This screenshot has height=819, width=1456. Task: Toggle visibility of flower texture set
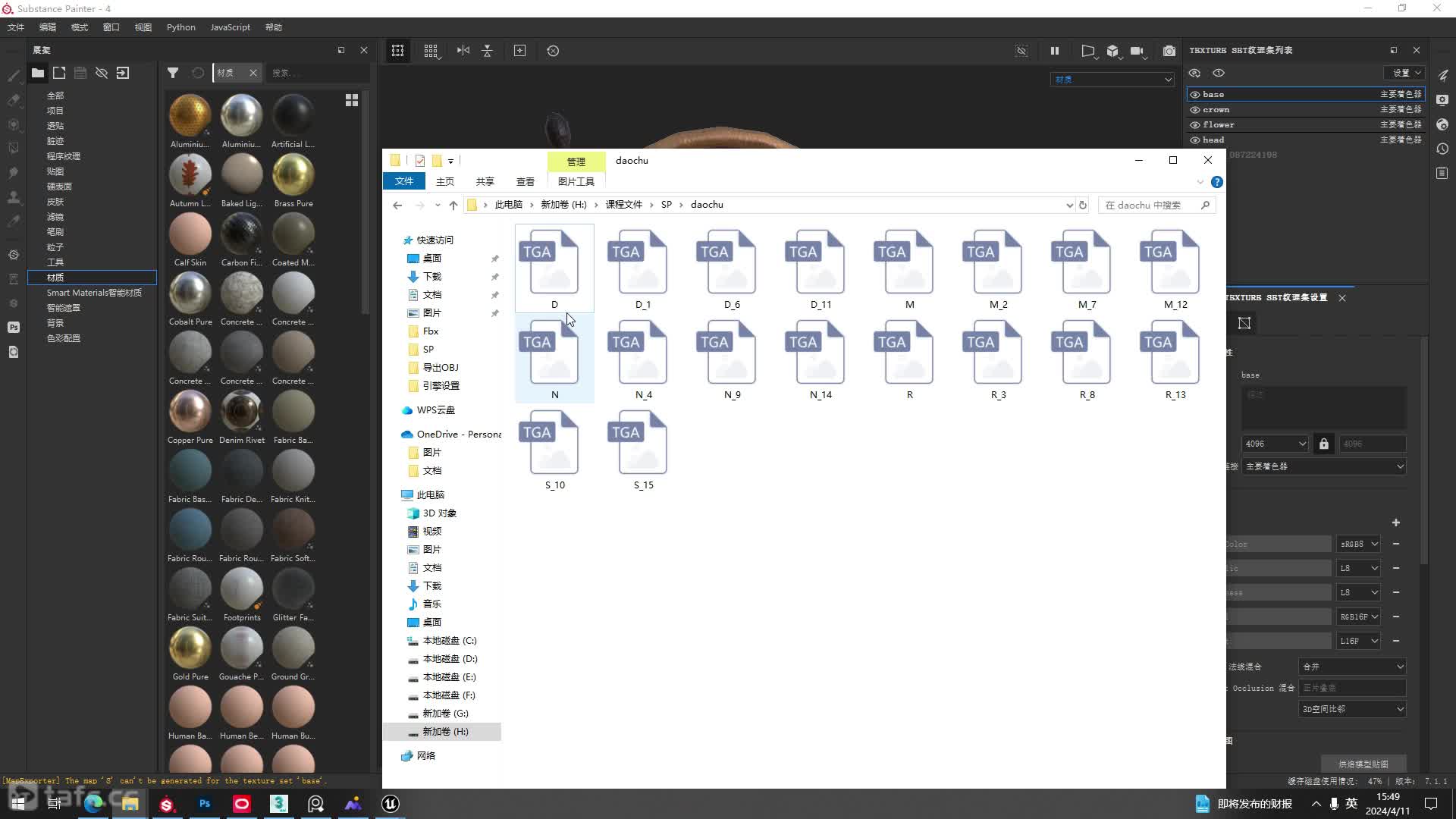point(1195,125)
